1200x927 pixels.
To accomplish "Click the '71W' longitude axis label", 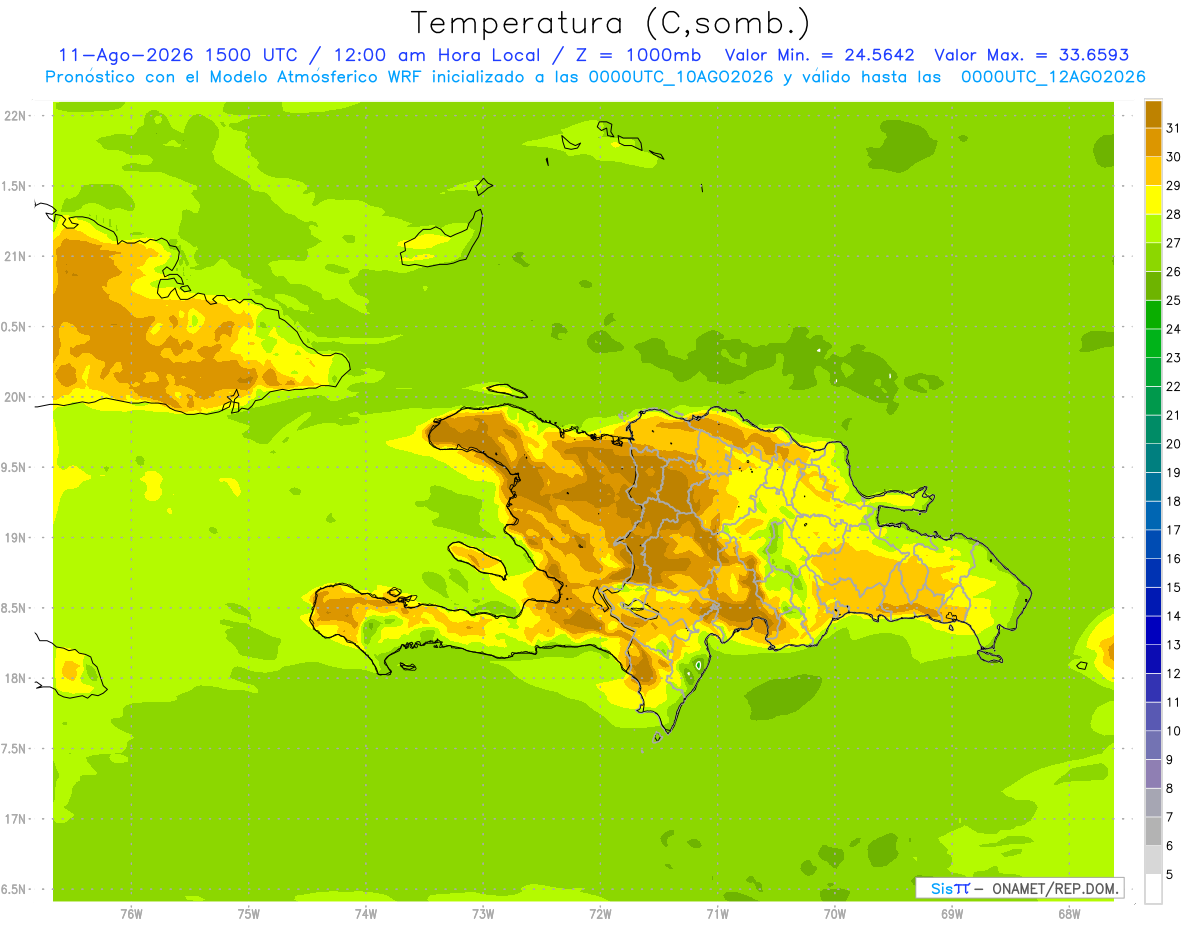I will coord(717,914).
